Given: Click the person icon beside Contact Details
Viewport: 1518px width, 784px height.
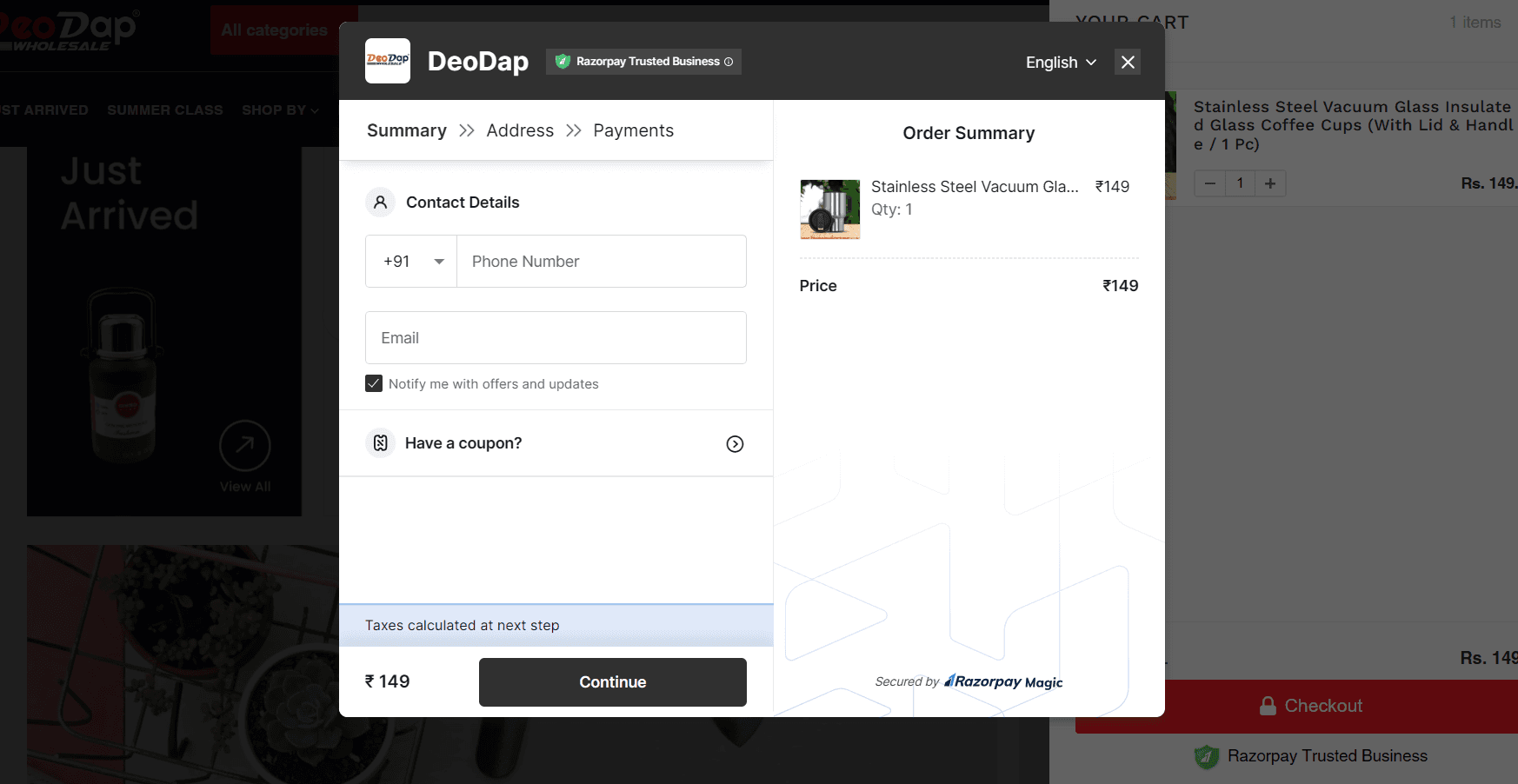Looking at the screenshot, I should pyautogui.click(x=380, y=202).
